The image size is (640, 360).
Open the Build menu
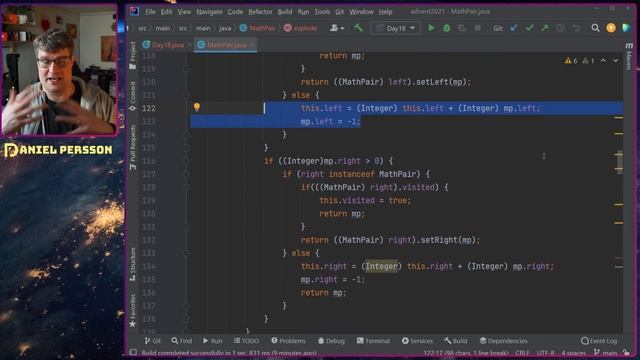click(x=285, y=11)
